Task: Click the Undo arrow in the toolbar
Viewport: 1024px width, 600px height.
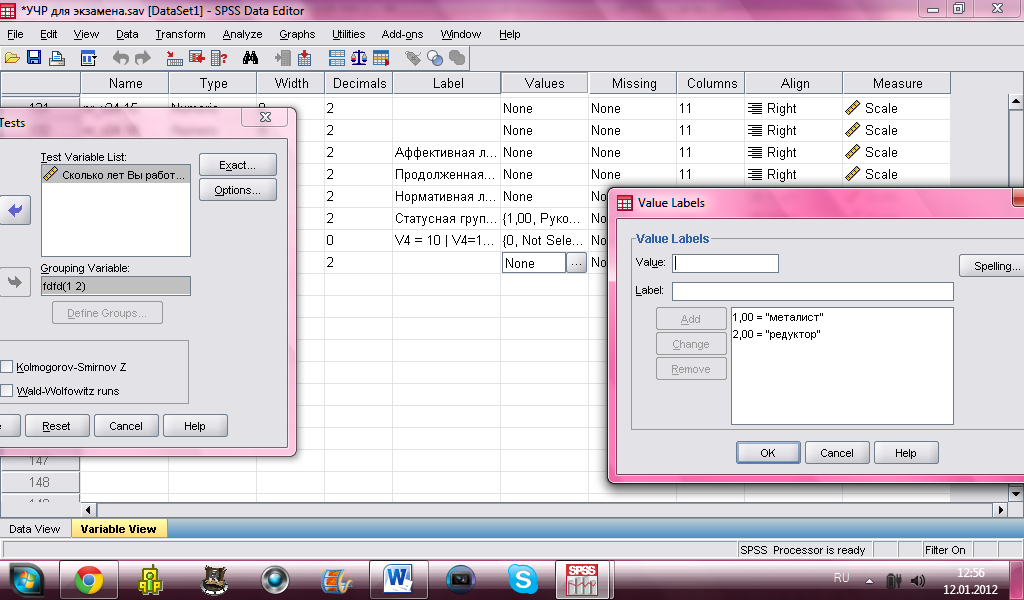Action: [x=120, y=58]
